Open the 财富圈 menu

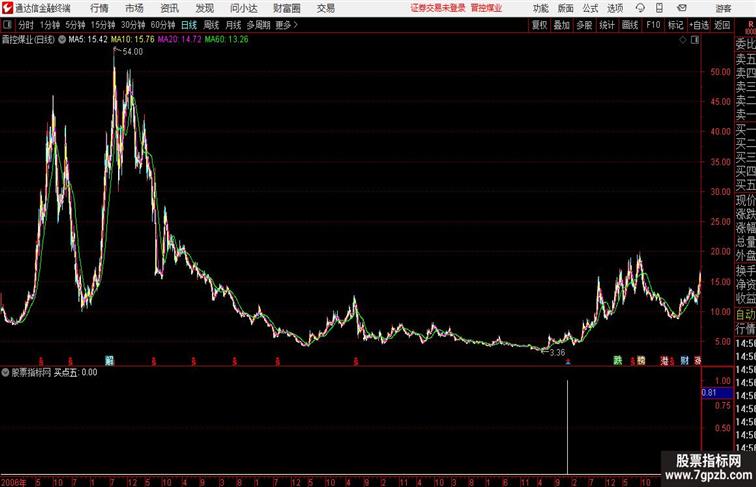pos(287,8)
